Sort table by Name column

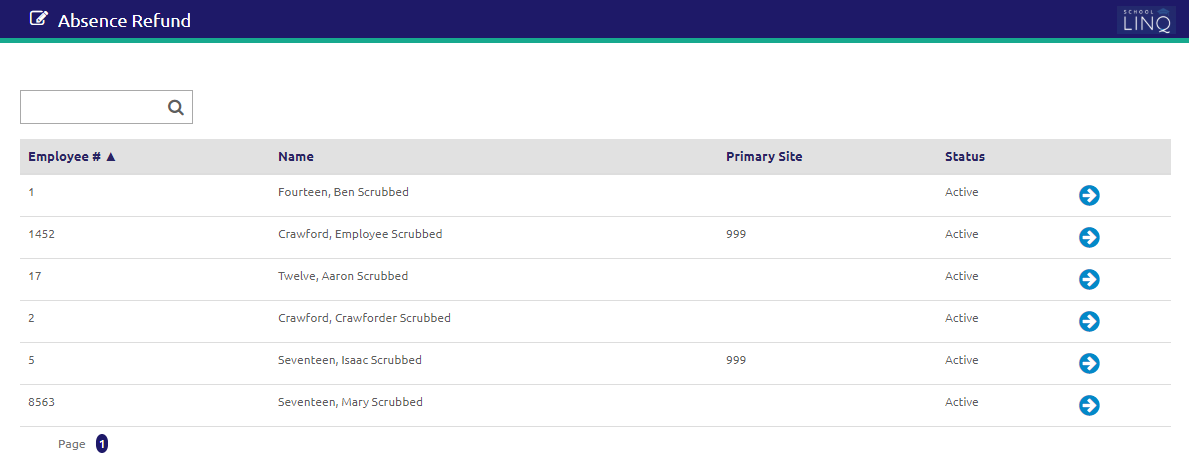296,157
